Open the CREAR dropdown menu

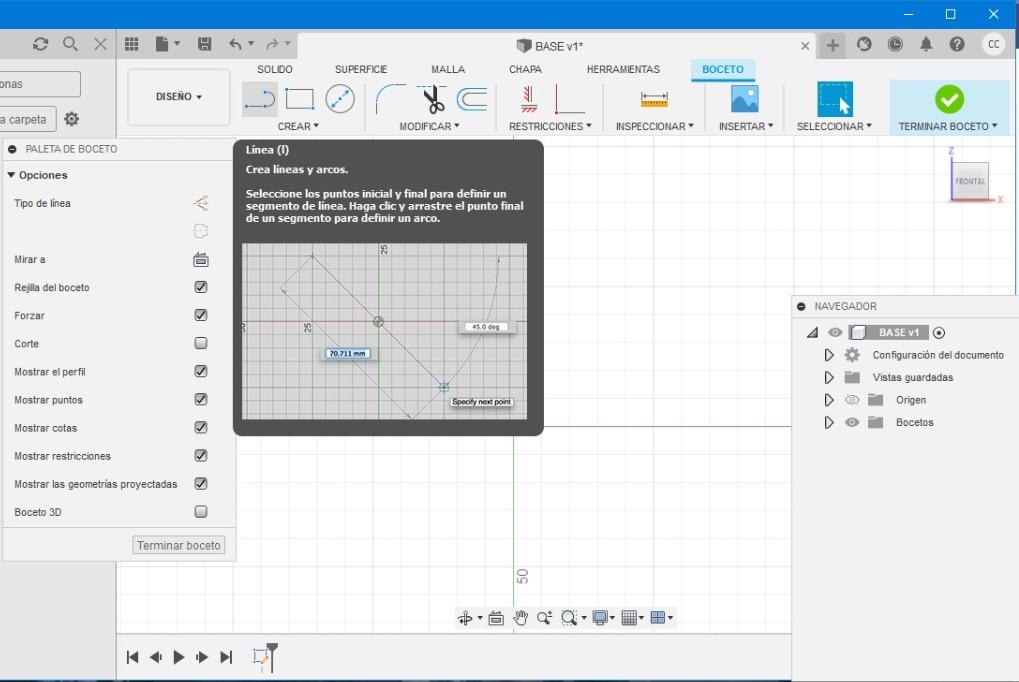click(x=298, y=126)
